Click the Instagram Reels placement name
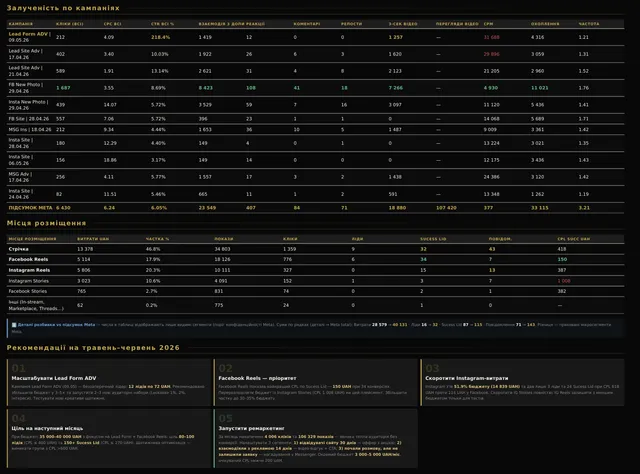This screenshot has width=640, height=474. coord(29,270)
